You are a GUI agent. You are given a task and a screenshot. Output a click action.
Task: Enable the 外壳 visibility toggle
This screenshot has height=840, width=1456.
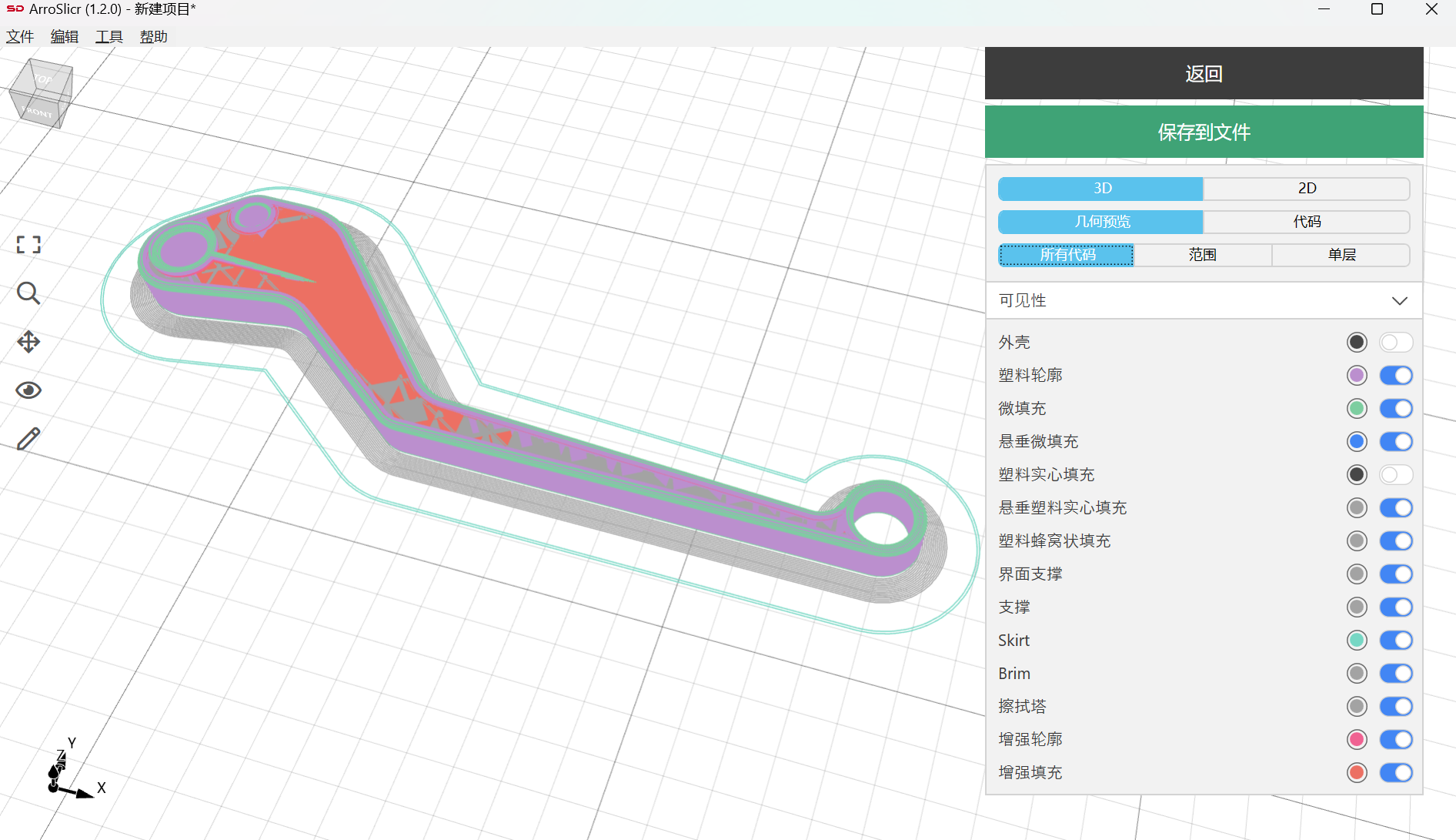[1395, 343]
